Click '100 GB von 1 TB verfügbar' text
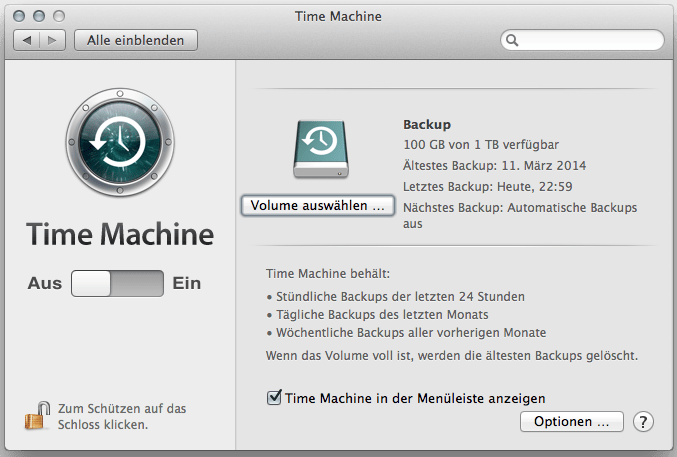Image resolution: width=677 pixels, height=457 pixels. coord(481,145)
